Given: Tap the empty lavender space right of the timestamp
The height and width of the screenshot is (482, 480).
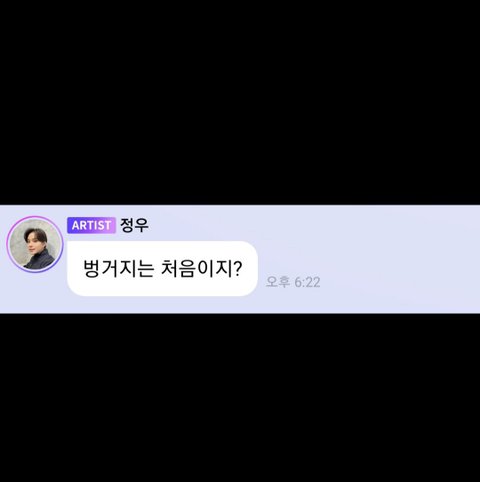Looking at the screenshot, I should [400, 282].
